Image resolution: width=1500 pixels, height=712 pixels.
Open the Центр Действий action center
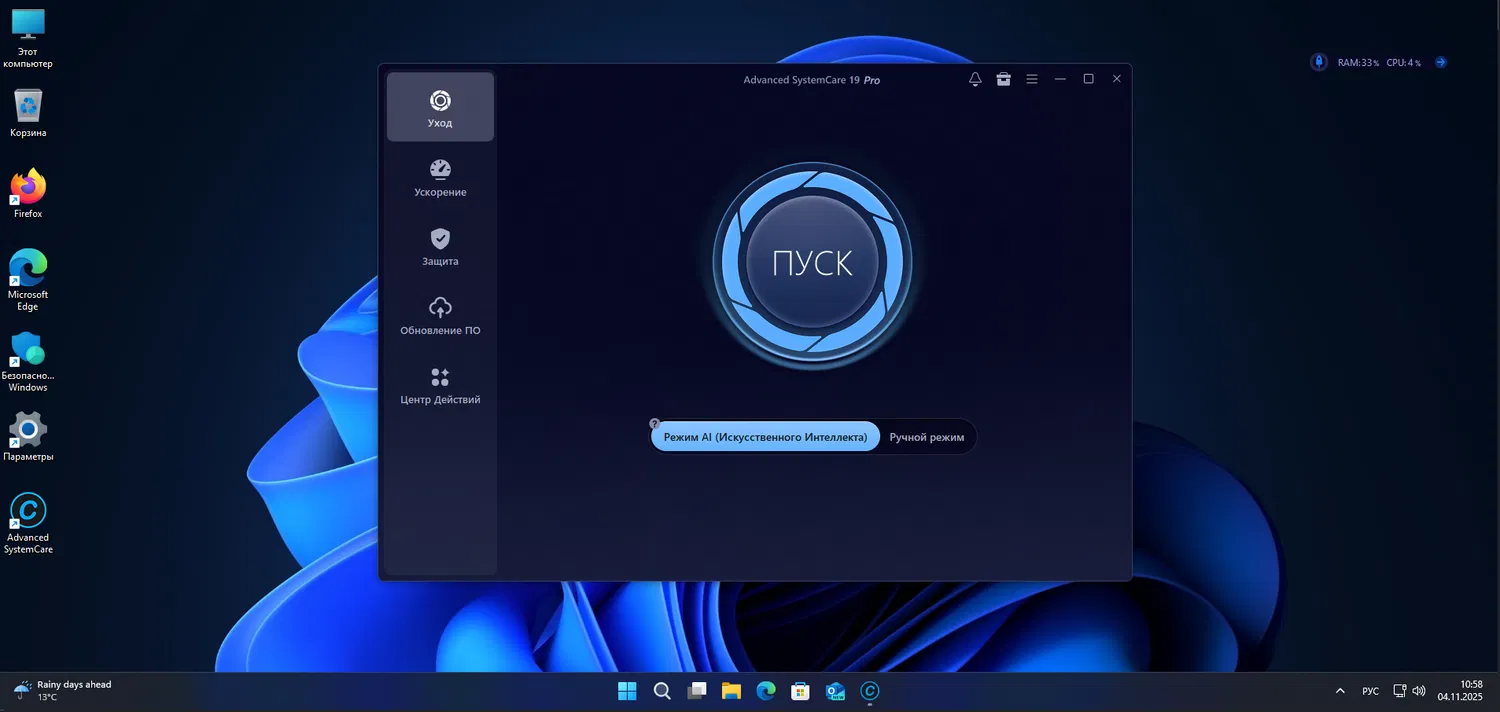click(x=440, y=386)
